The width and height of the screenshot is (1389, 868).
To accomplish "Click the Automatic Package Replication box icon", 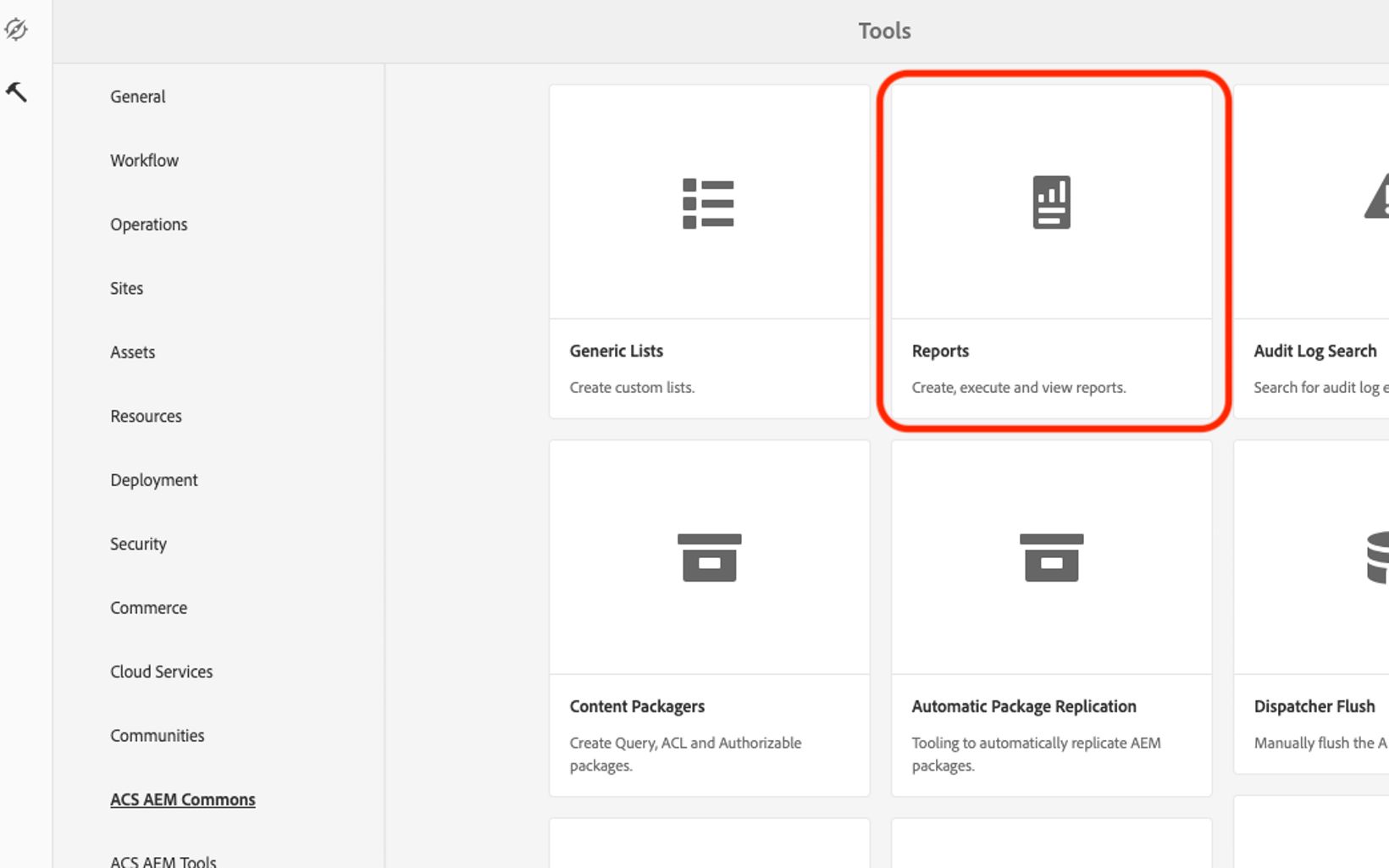I will click(x=1051, y=557).
